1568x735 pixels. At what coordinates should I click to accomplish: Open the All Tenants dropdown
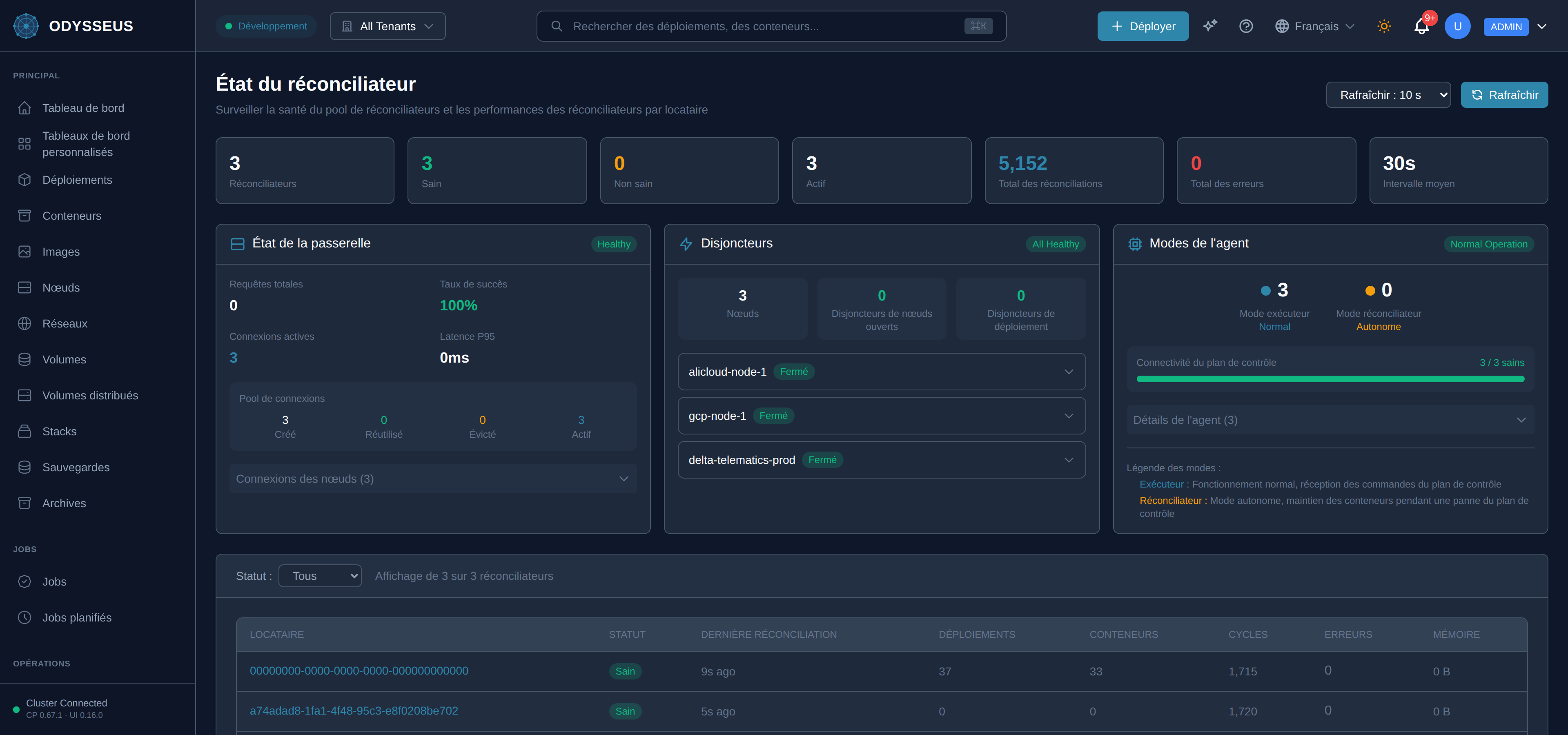[x=387, y=26]
